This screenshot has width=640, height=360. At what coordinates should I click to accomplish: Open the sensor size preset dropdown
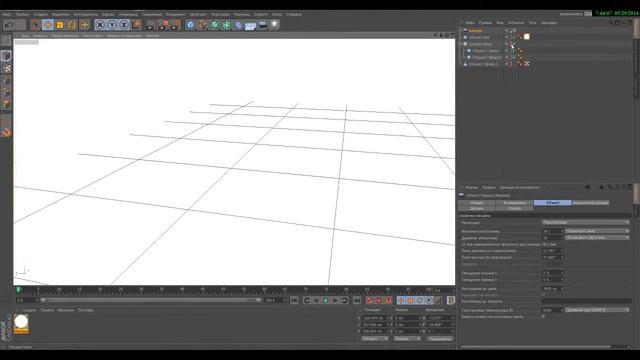[597, 238]
